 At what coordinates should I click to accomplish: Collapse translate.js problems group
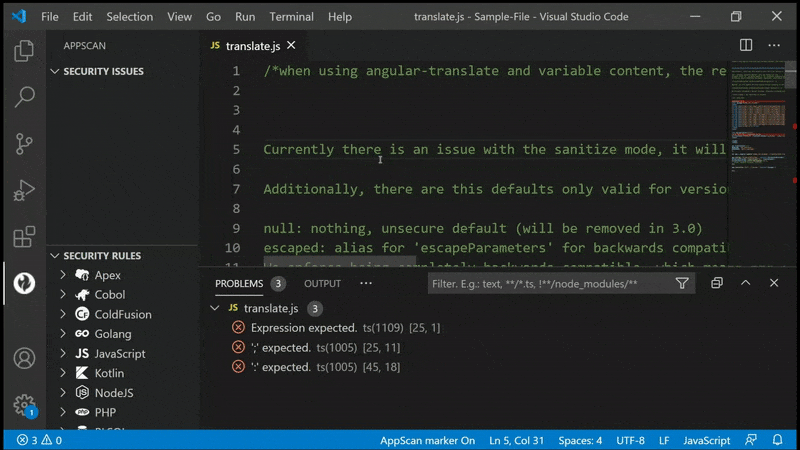[x=215, y=309]
